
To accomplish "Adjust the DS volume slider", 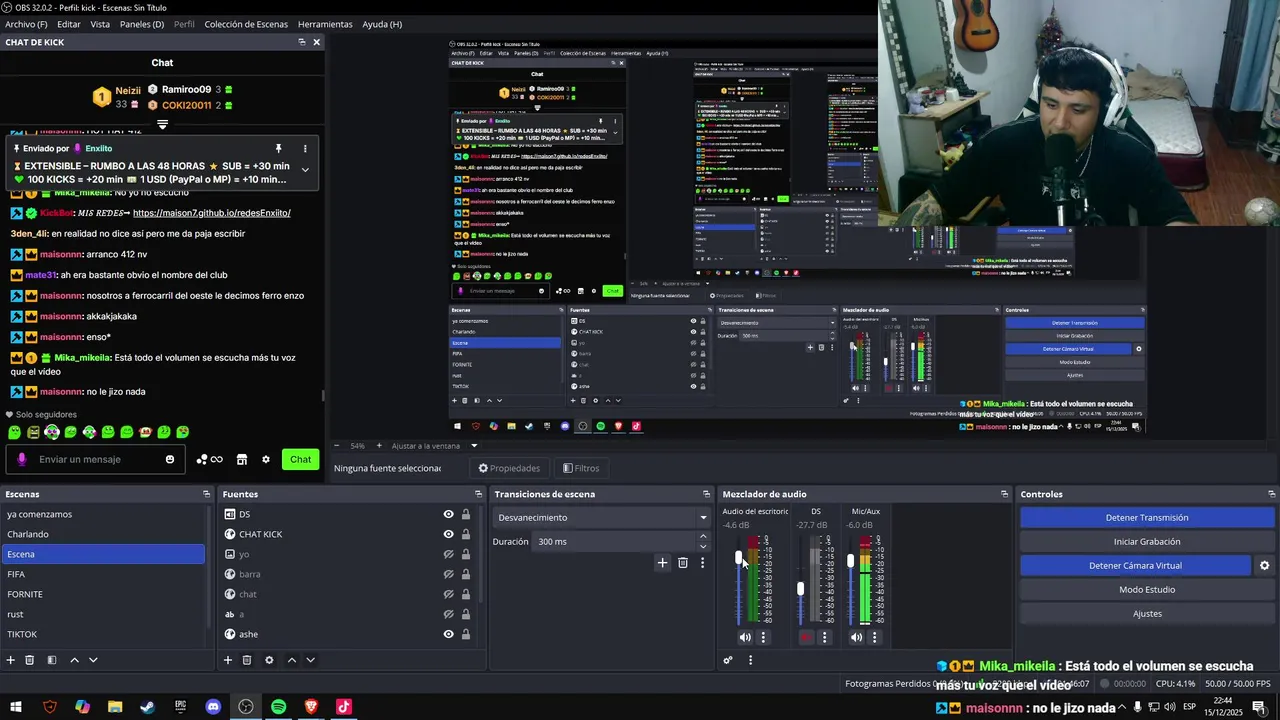I will click(x=800, y=589).
